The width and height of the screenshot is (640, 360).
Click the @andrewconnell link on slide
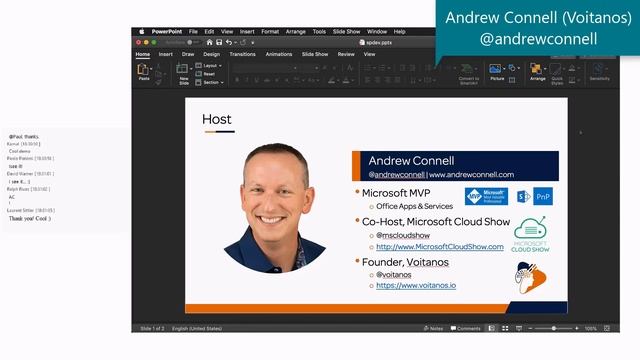pos(396,175)
